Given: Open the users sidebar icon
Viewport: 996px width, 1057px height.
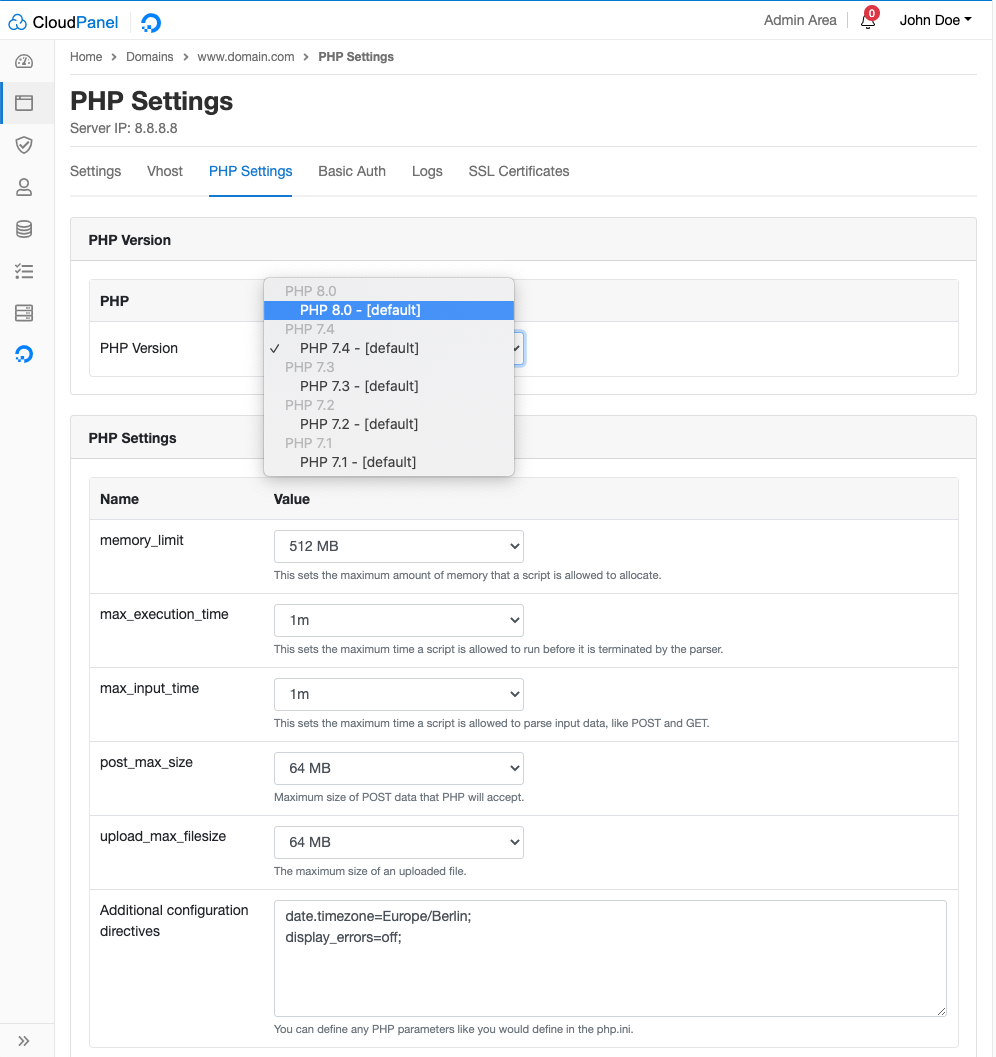Looking at the screenshot, I should click(x=24, y=187).
